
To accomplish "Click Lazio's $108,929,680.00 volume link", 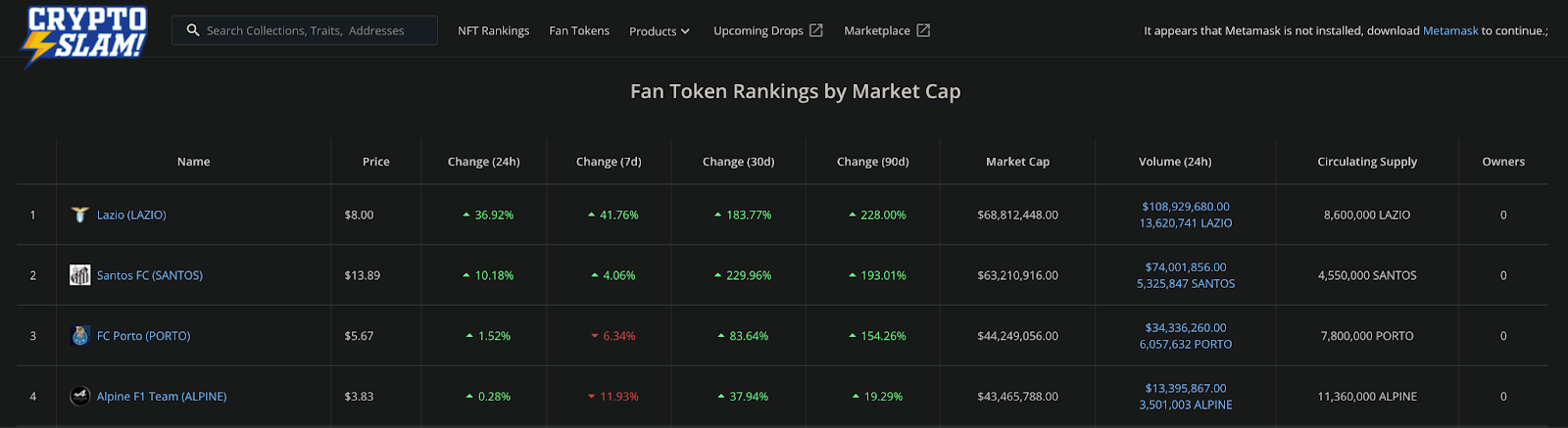I will point(1185,207).
